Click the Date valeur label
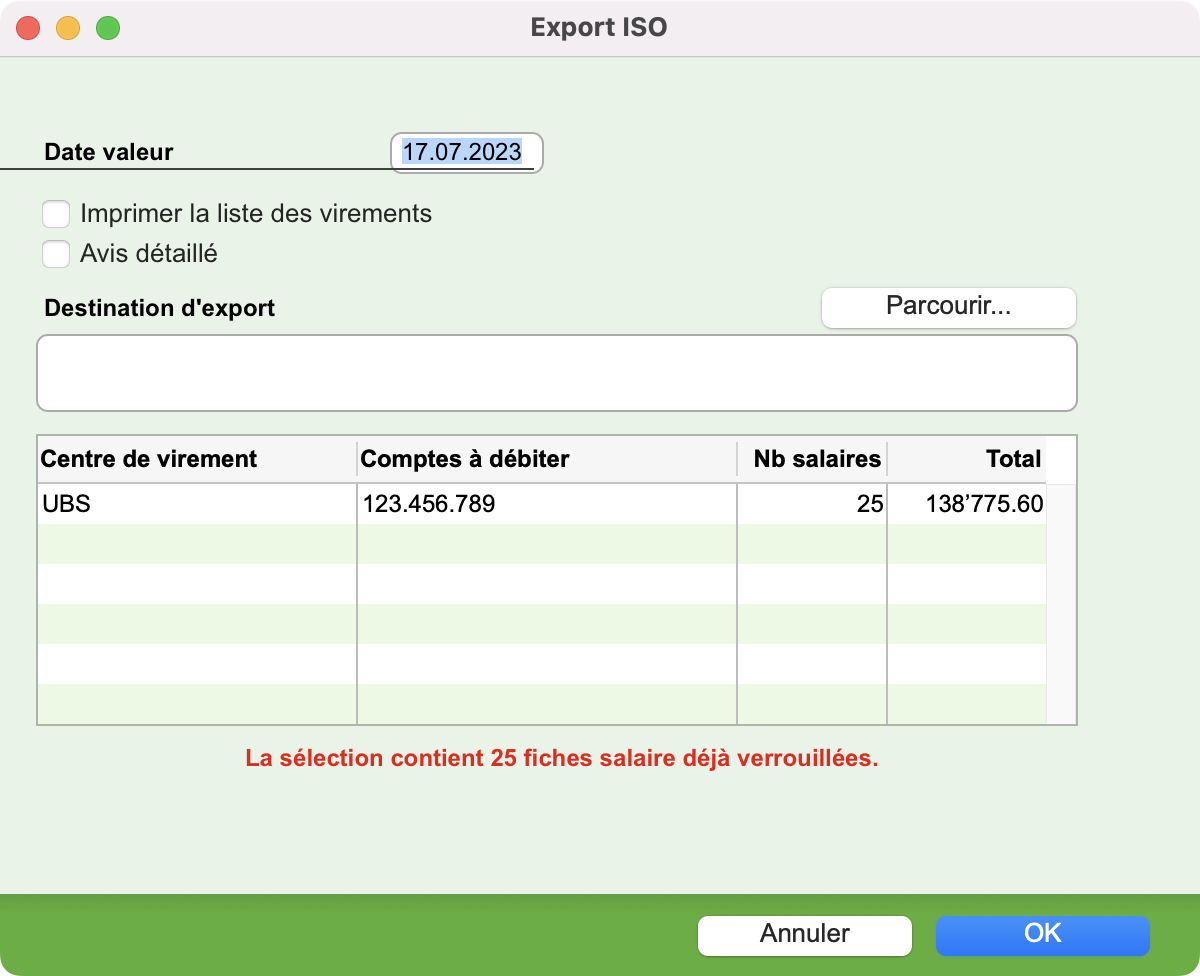 click(x=109, y=152)
